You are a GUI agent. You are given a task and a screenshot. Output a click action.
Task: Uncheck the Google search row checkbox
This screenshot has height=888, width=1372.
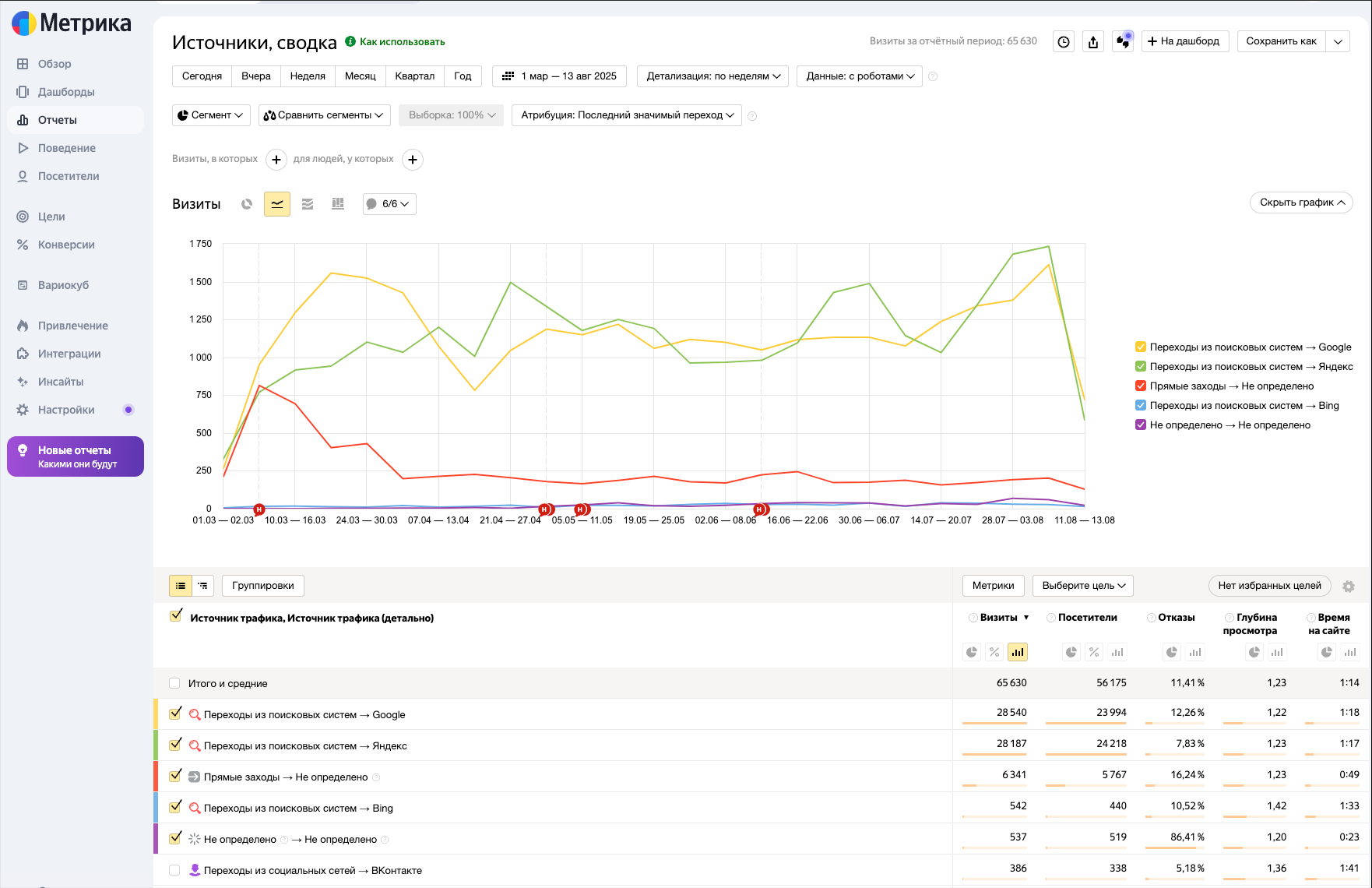[x=176, y=713]
